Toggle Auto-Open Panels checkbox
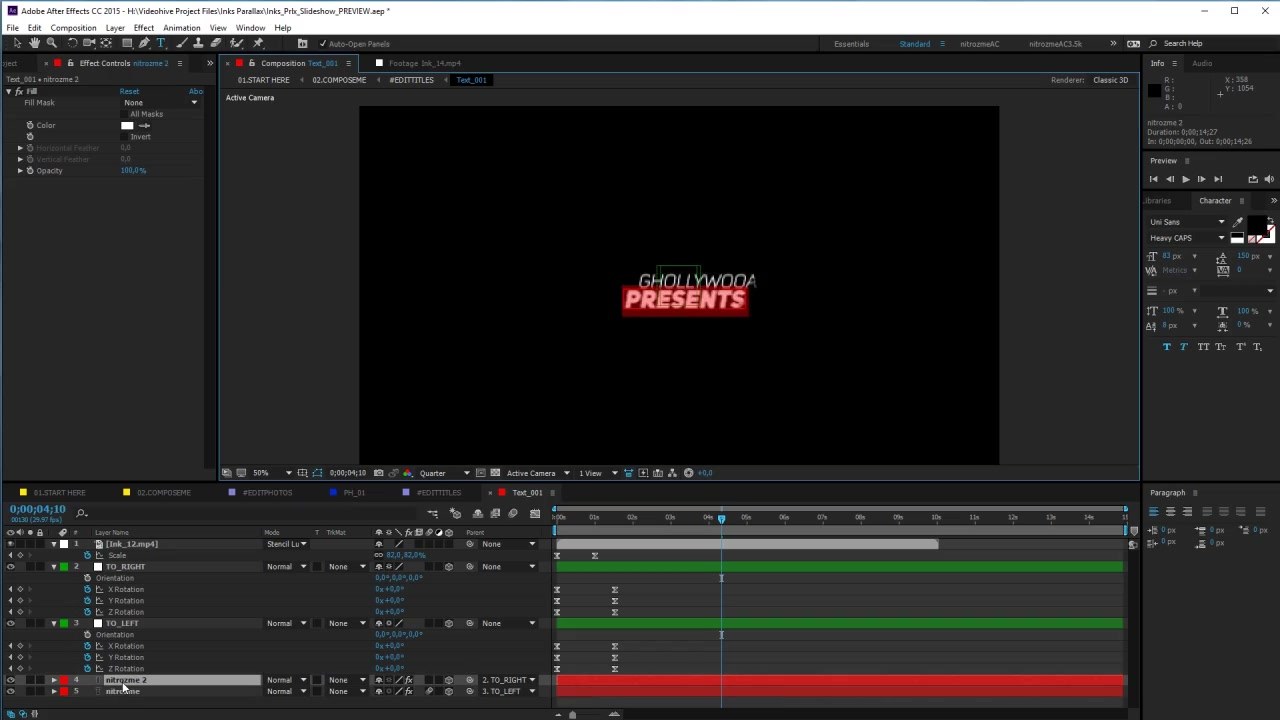Viewport: 1280px width, 720px height. tap(322, 44)
